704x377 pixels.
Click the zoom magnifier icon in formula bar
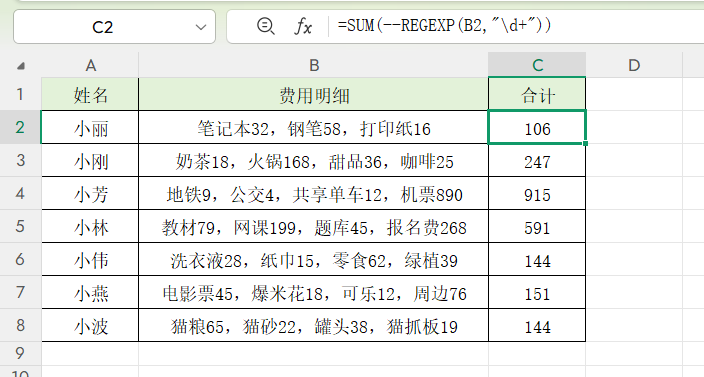[265, 26]
